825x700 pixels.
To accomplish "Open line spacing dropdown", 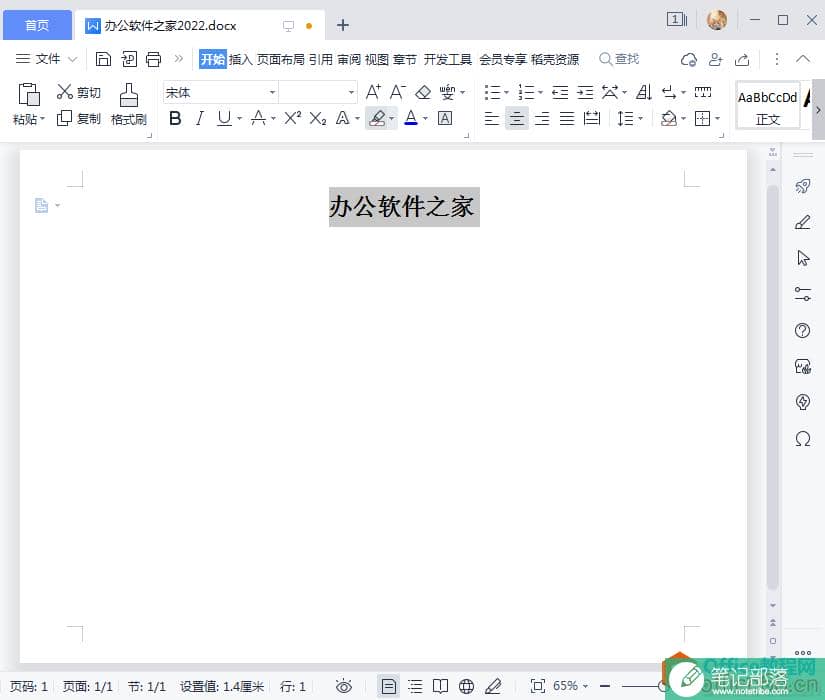I will (x=640, y=119).
